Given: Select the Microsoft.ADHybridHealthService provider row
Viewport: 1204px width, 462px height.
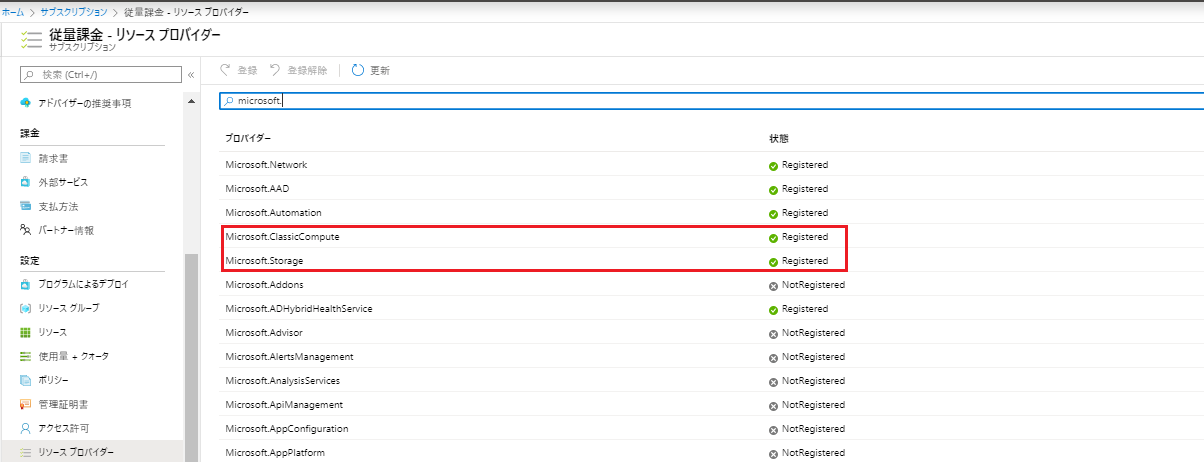Looking at the screenshot, I should pos(712,308).
